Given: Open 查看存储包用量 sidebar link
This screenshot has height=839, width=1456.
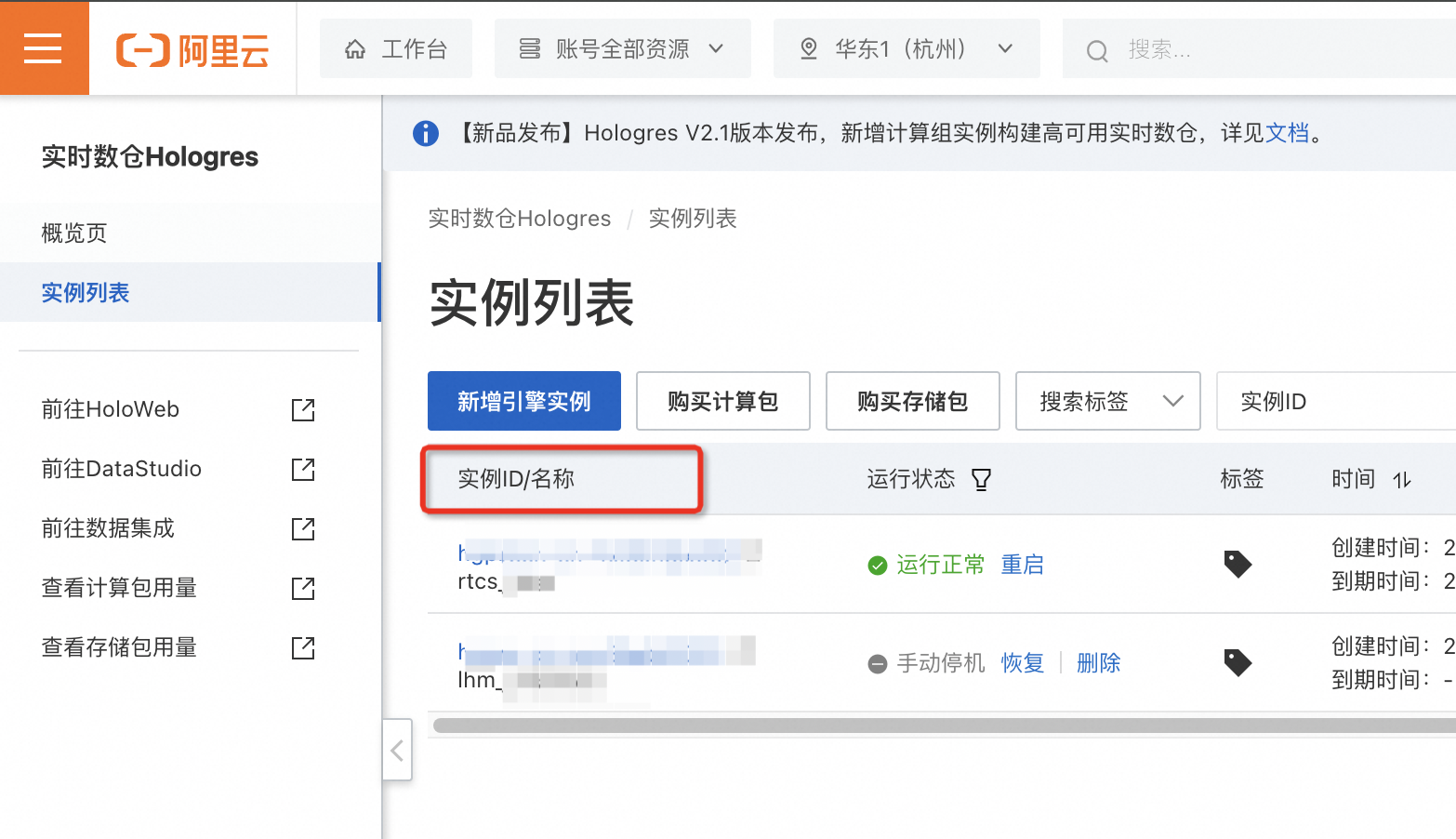Looking at the screenshot, I should 119,647.
